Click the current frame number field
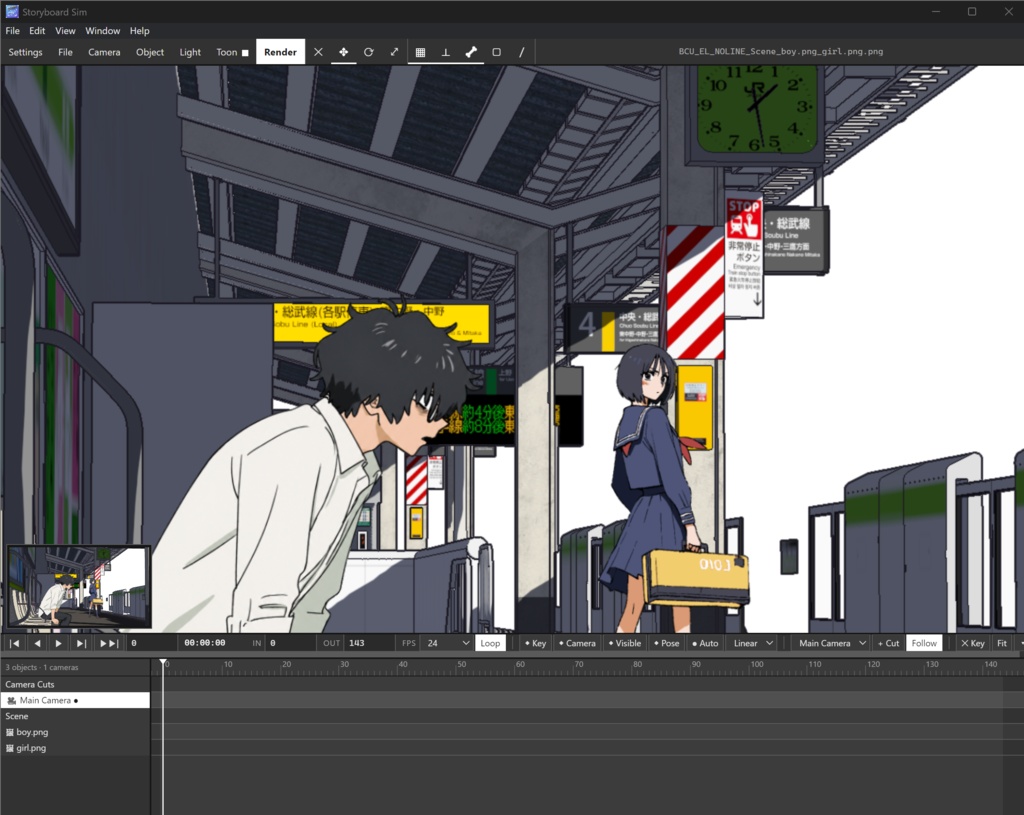 [150, 643]
